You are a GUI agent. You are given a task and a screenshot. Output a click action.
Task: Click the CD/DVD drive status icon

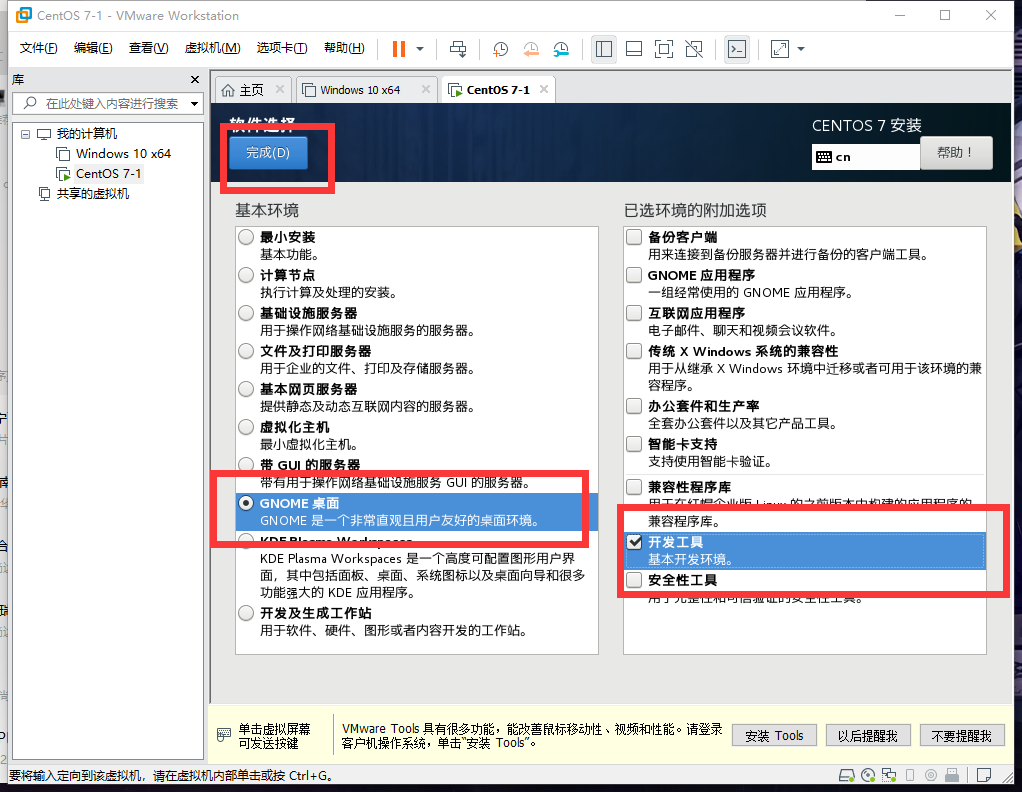click(868, 775)
